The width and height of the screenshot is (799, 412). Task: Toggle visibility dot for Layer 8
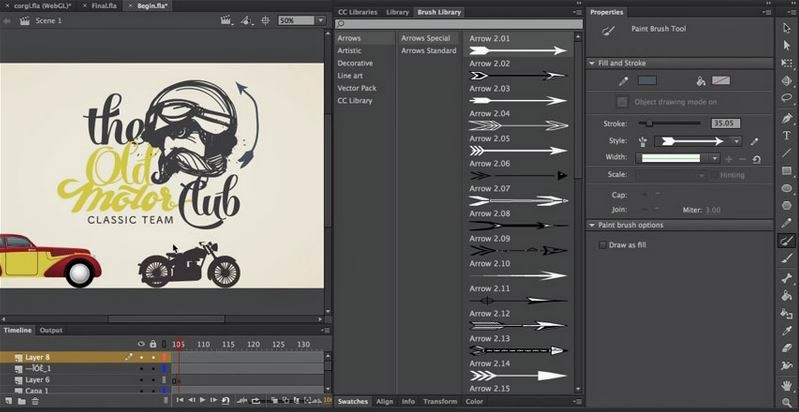(x=141, y=358)
